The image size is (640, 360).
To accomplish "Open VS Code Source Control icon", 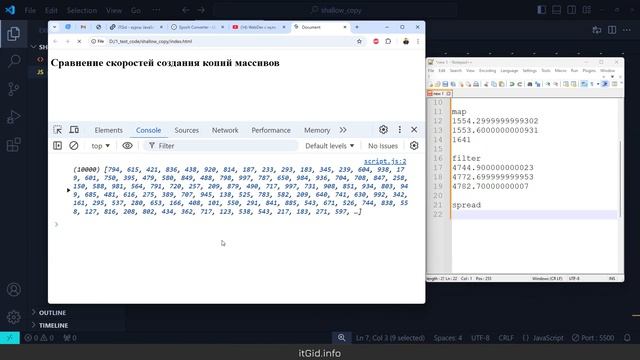I will 13,89.
